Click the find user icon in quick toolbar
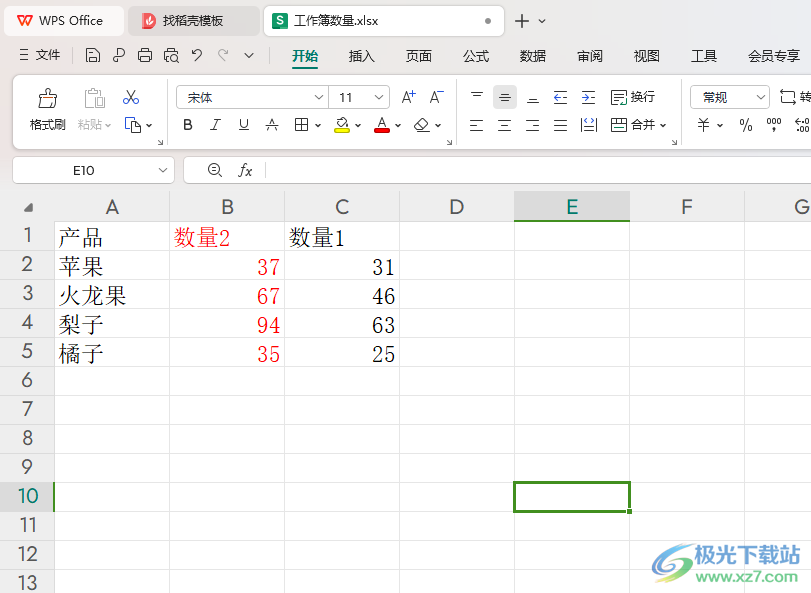Viewport: 811px width, 593px height. click(x=119, y=55)
